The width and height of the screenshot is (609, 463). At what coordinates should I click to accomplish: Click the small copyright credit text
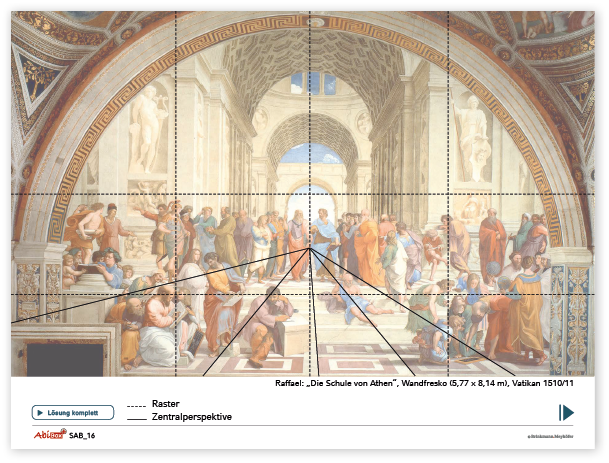pyautogui.click(x=550, y=437)
